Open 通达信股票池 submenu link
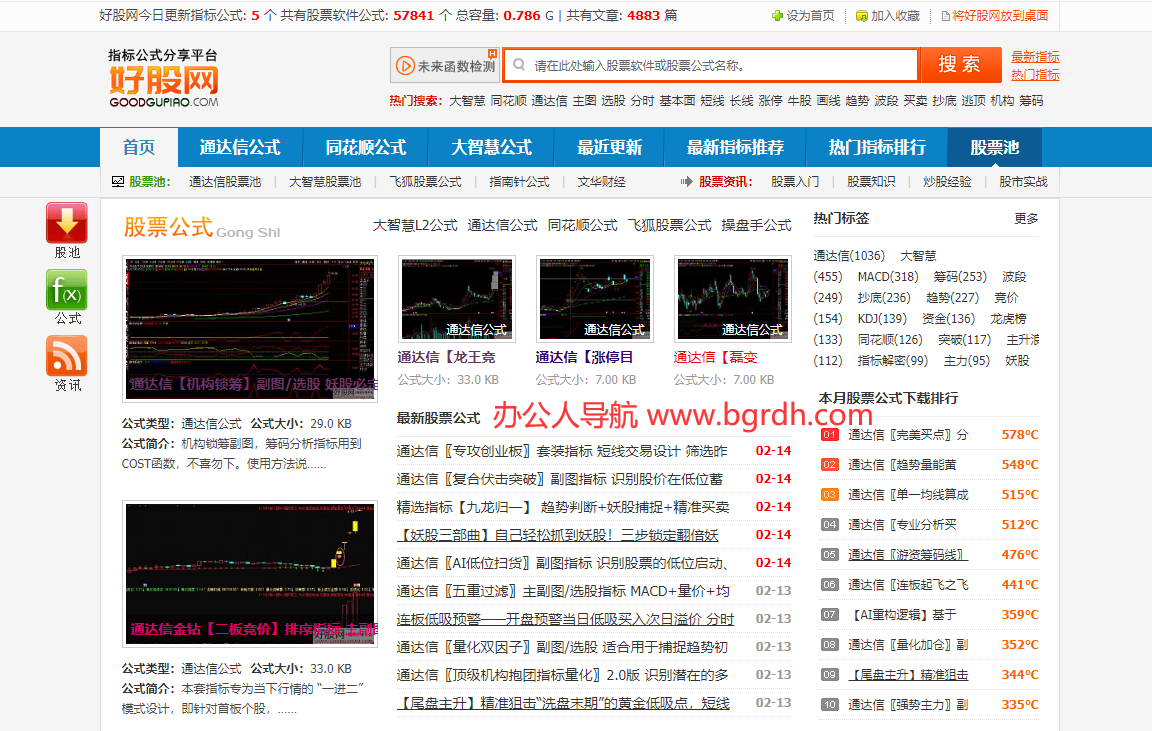 225,181
